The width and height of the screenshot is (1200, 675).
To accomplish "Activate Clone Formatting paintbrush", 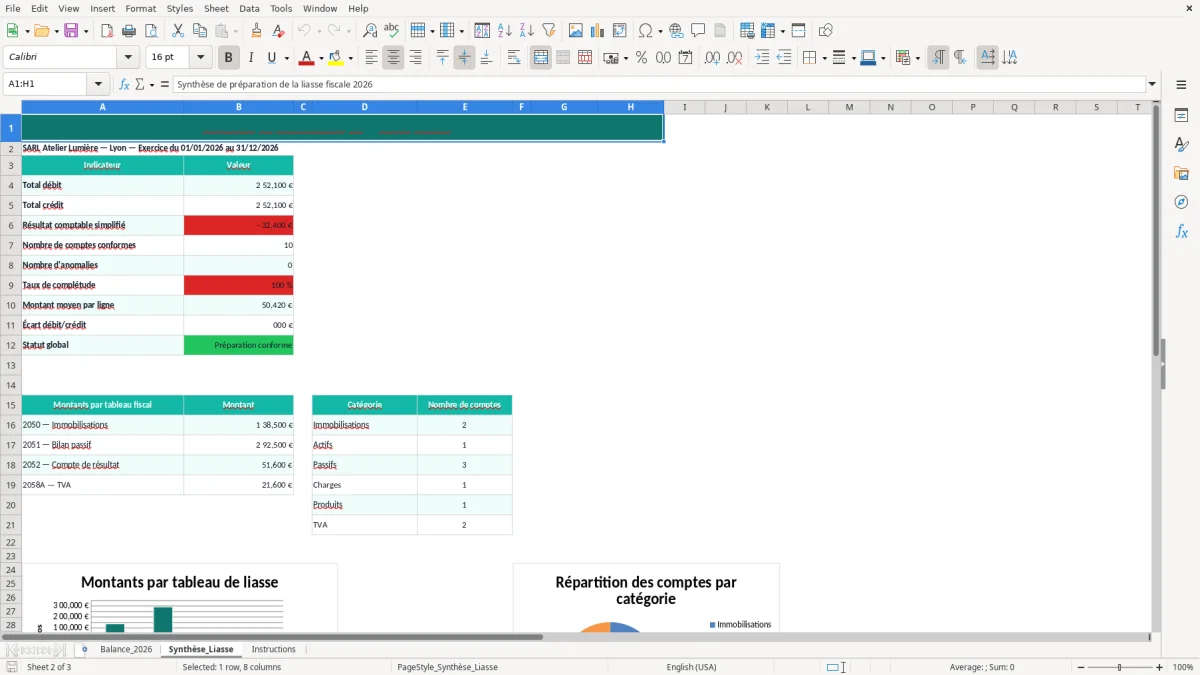I will coord(257,31).
